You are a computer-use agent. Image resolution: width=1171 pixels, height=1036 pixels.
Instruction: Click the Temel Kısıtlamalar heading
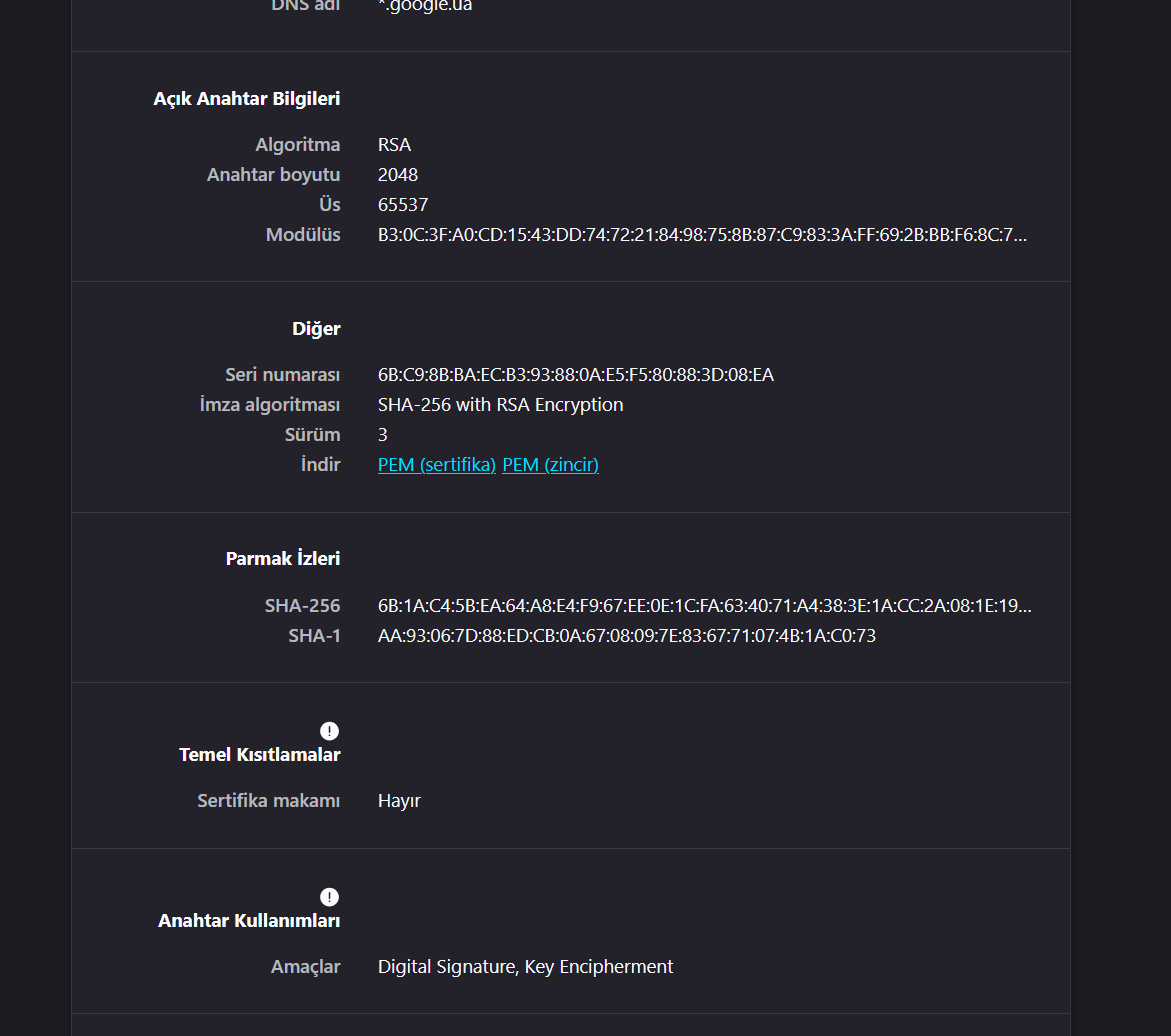260,754
